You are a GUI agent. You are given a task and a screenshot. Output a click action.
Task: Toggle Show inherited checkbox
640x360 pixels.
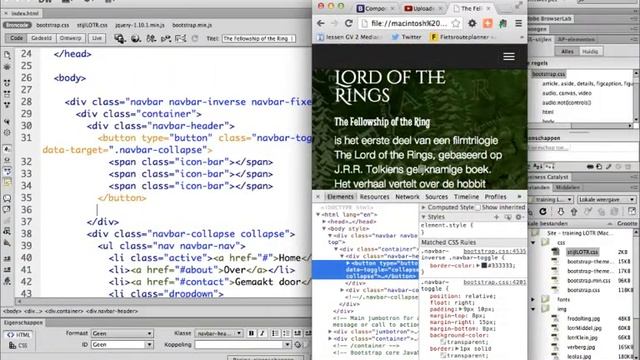point(478,207)
